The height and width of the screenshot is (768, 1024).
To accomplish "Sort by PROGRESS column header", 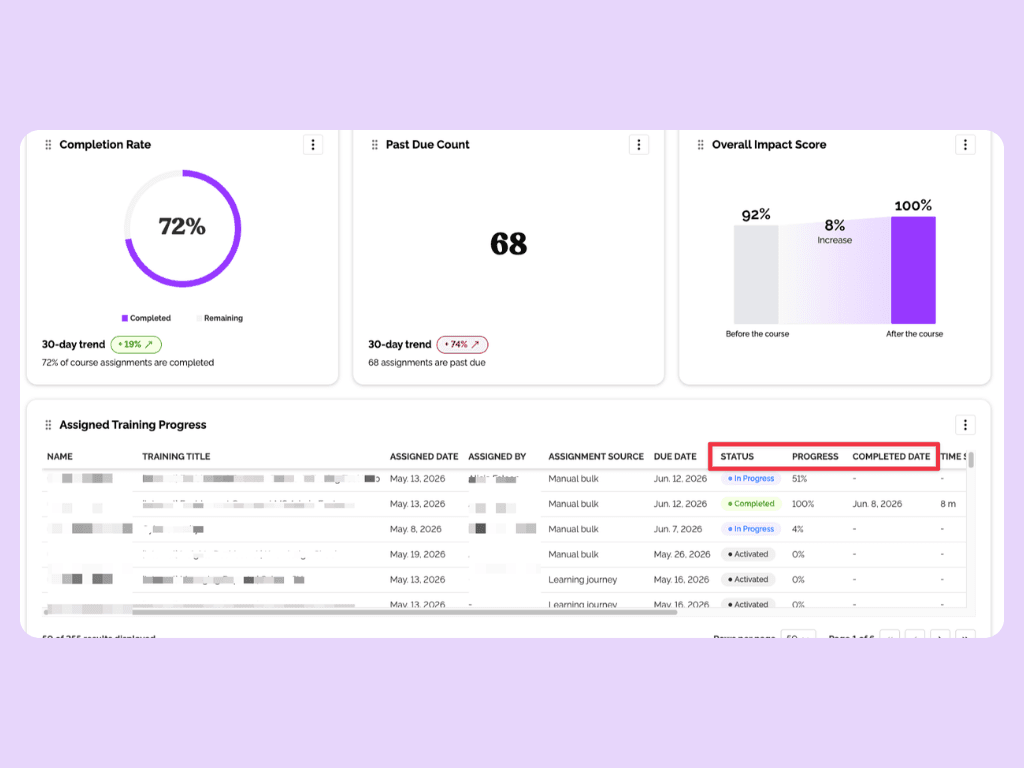I will click(815, 456).
